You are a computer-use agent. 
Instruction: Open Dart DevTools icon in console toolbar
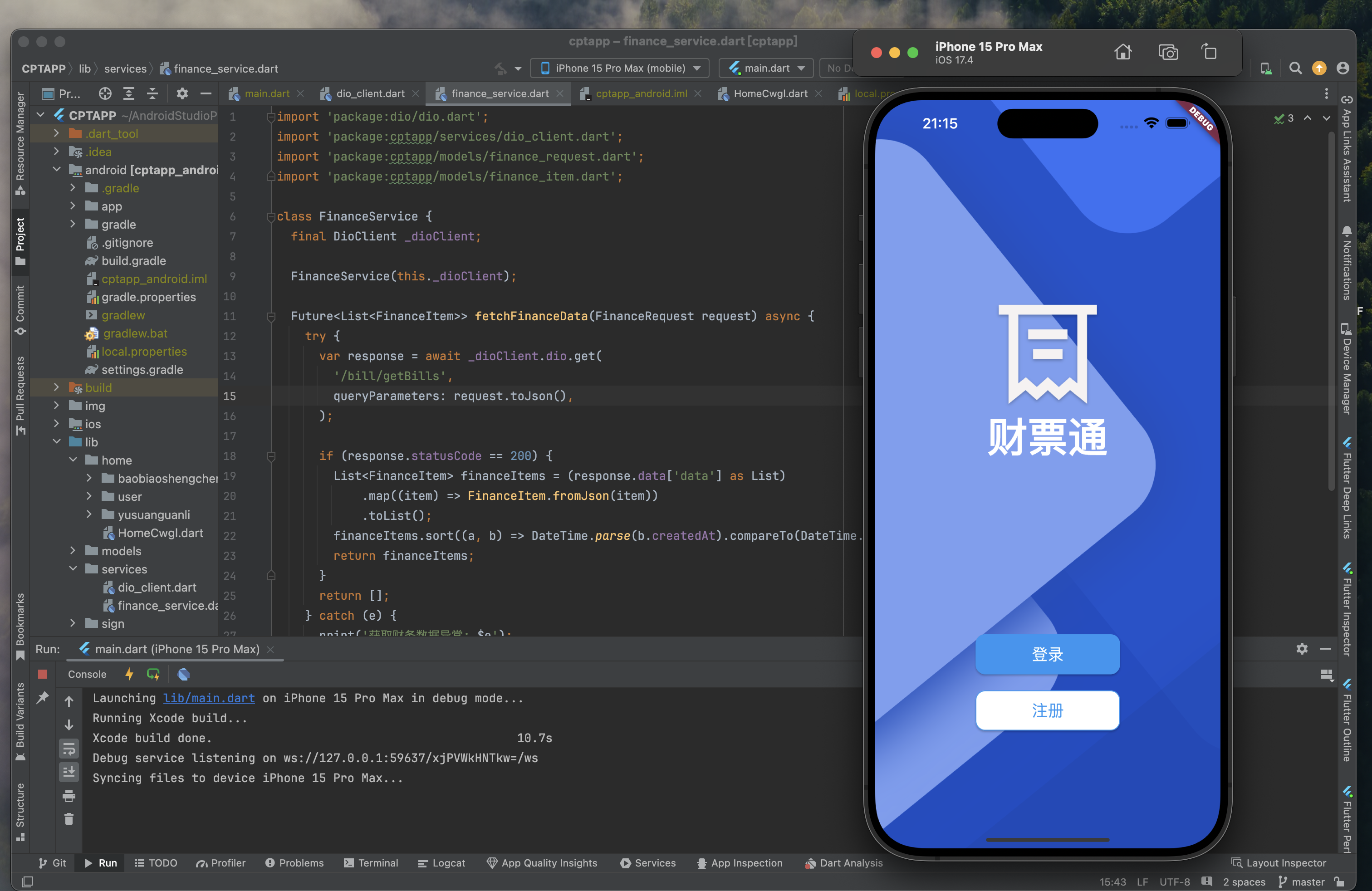tap(183, 674)
